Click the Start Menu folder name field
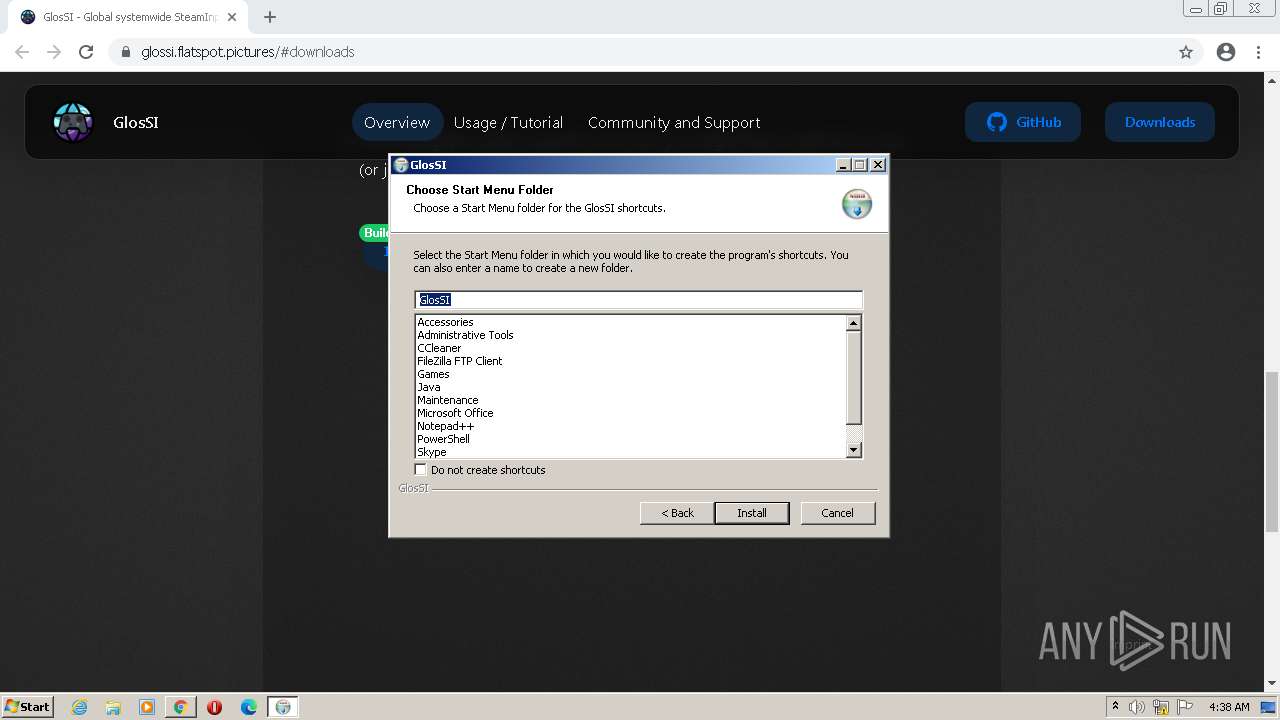This screenshot has width=1280, height=720. pos(638,300)
